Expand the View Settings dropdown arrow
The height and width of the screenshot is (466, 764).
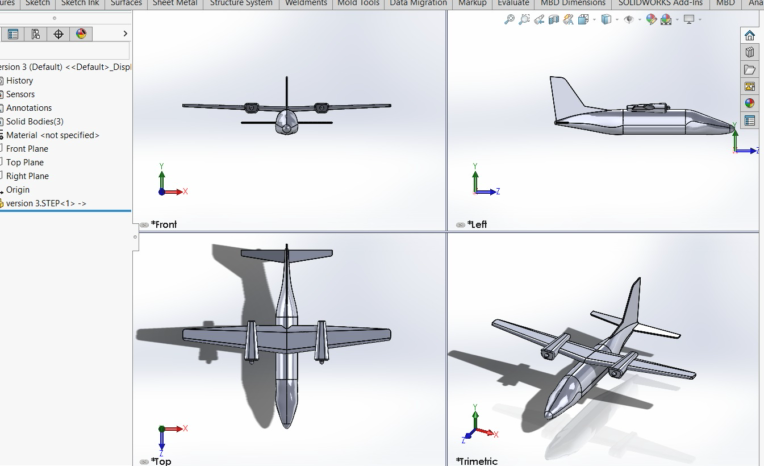tap(700, 20)
